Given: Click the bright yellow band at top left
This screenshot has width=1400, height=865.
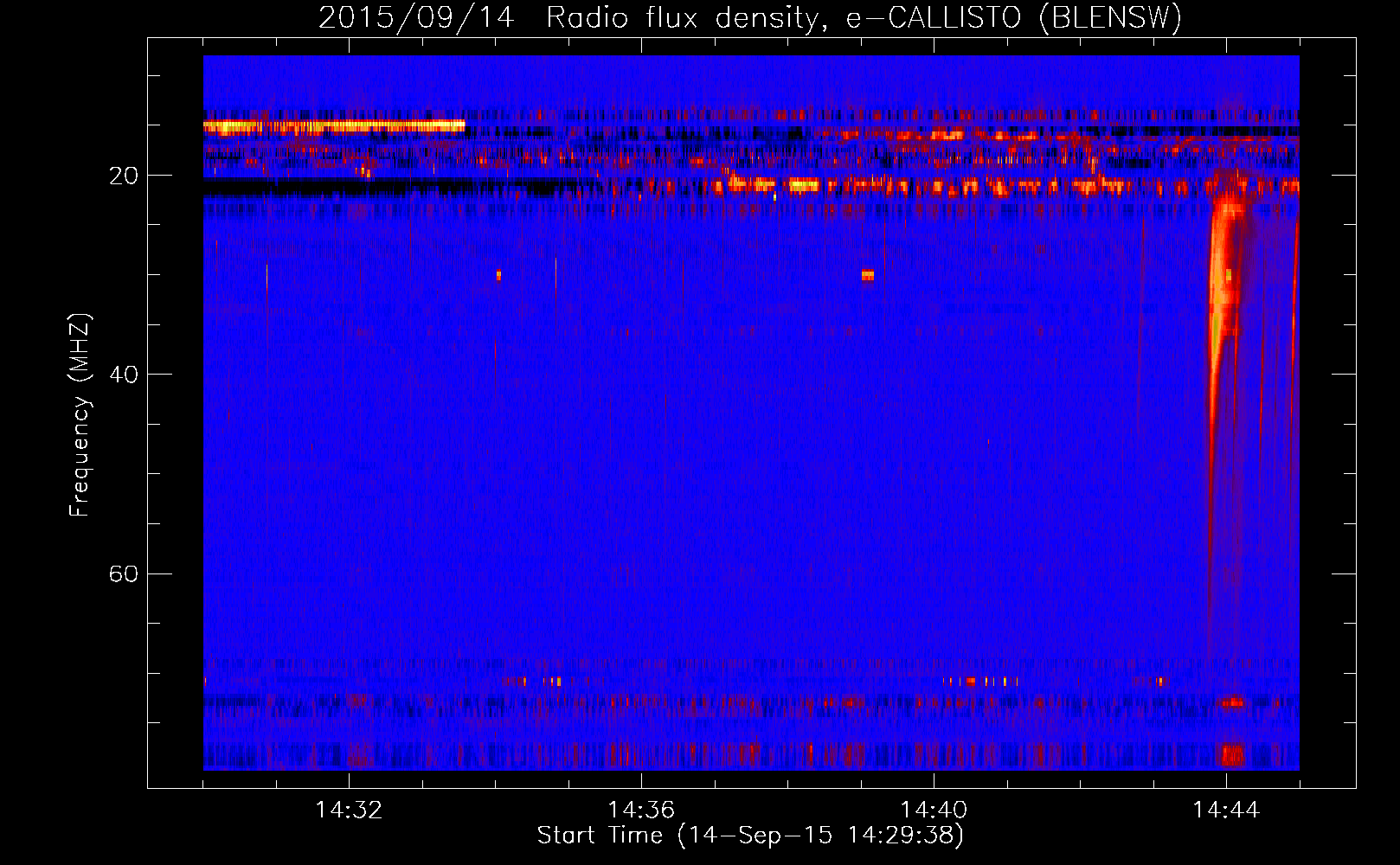Looking at the screenshot, I should 334,126.
